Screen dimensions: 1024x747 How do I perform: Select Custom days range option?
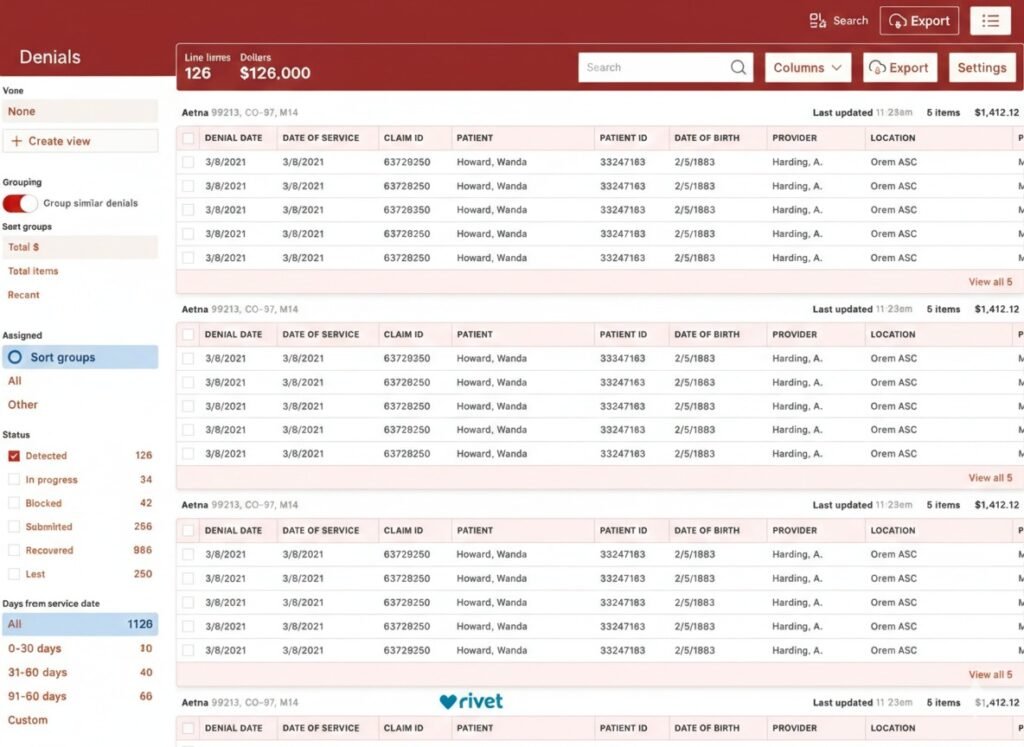(28, 720)
